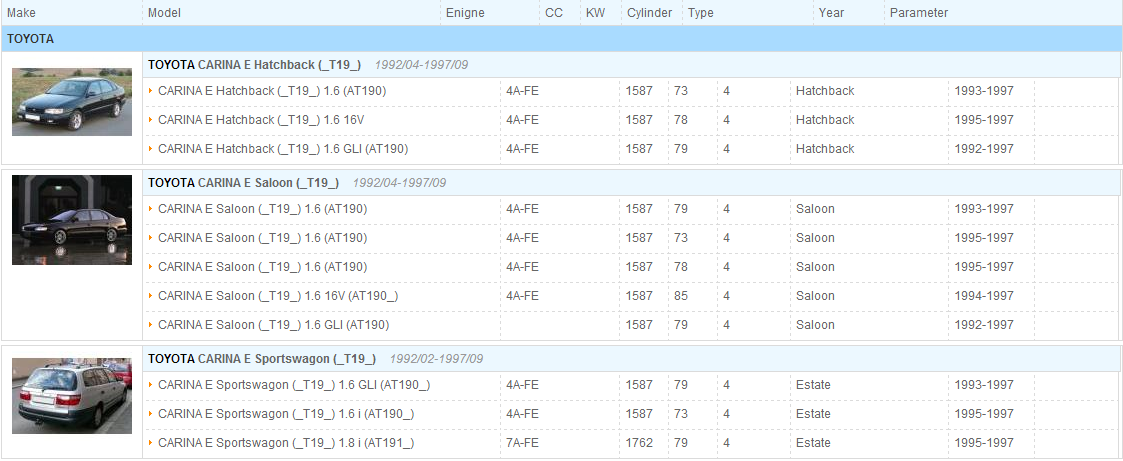1123x461 pixels.
Task: Click the Enigne column header
Action: point(466,13)
